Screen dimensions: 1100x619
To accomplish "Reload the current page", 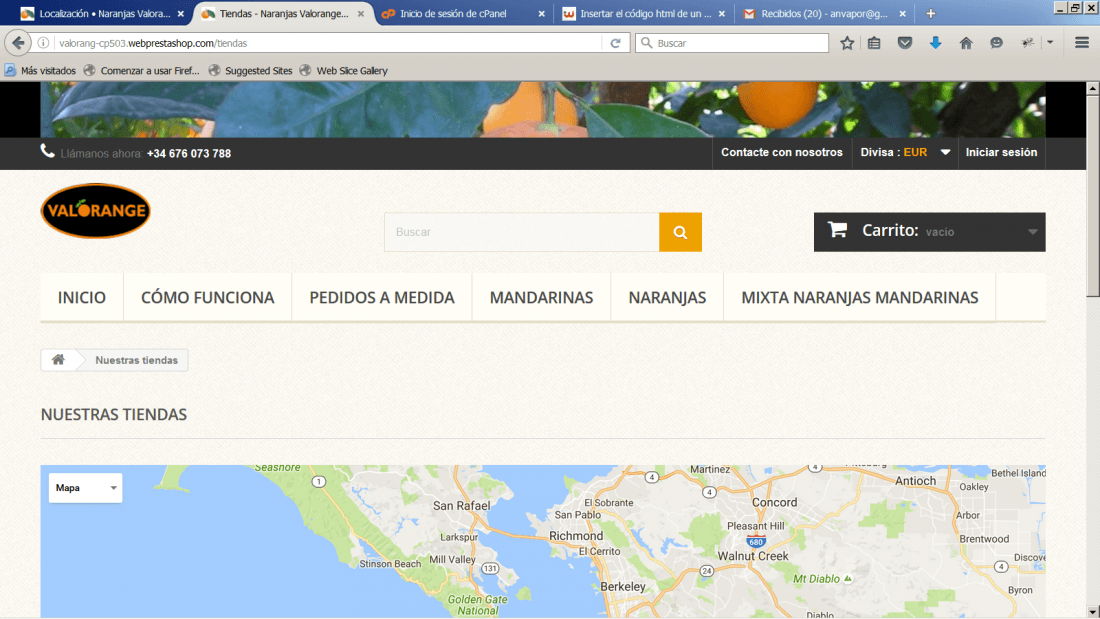I will click(615, 43).
